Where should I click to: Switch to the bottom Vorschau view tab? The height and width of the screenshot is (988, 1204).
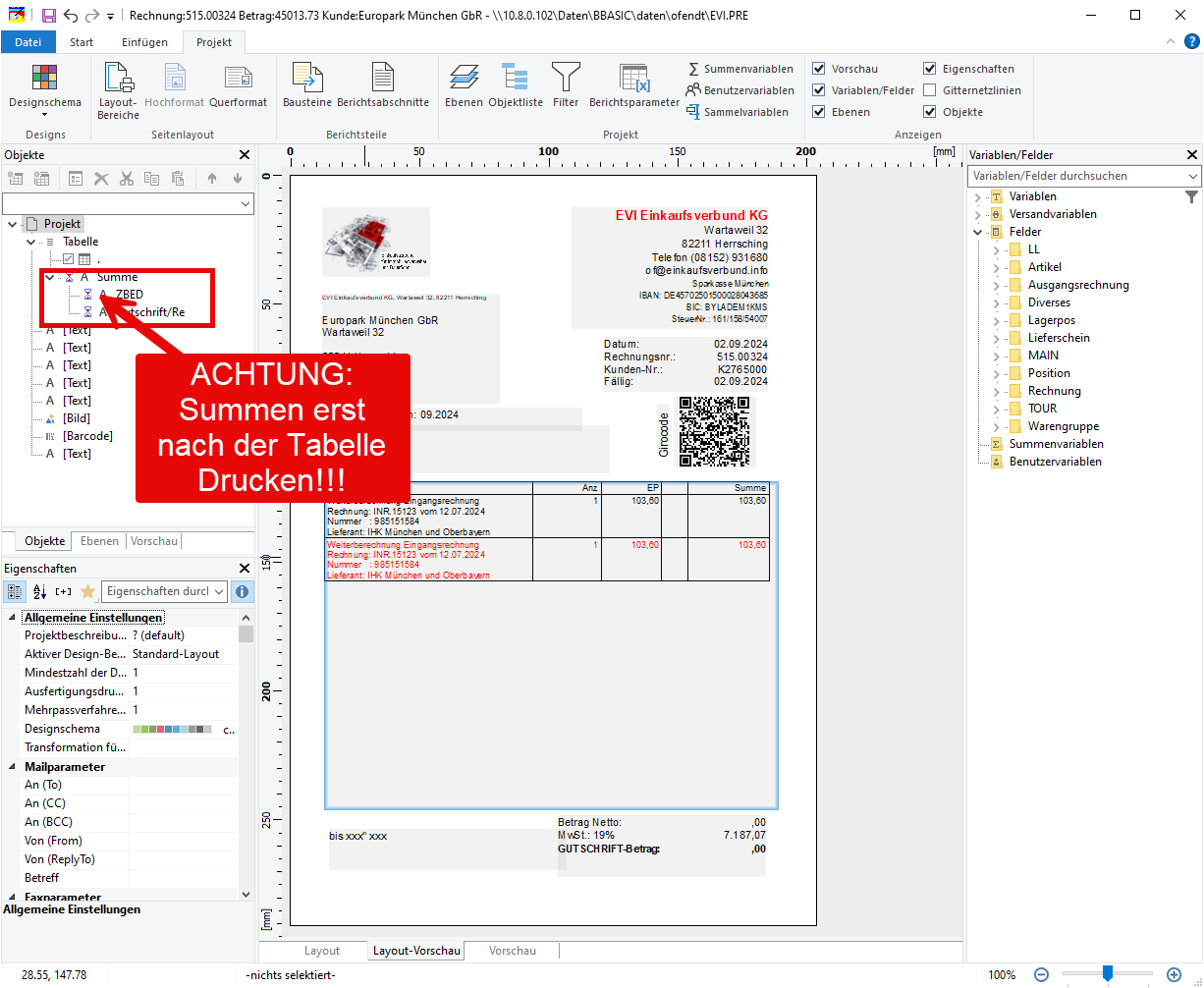pyautogui.click(x=513, y=951)
